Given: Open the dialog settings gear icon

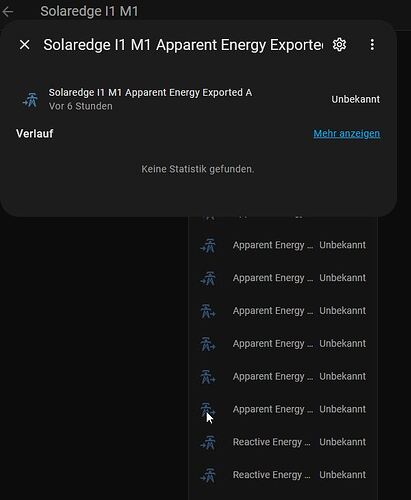Looking at the screenshot, I should pyautogui.click(x=339, y=45).
